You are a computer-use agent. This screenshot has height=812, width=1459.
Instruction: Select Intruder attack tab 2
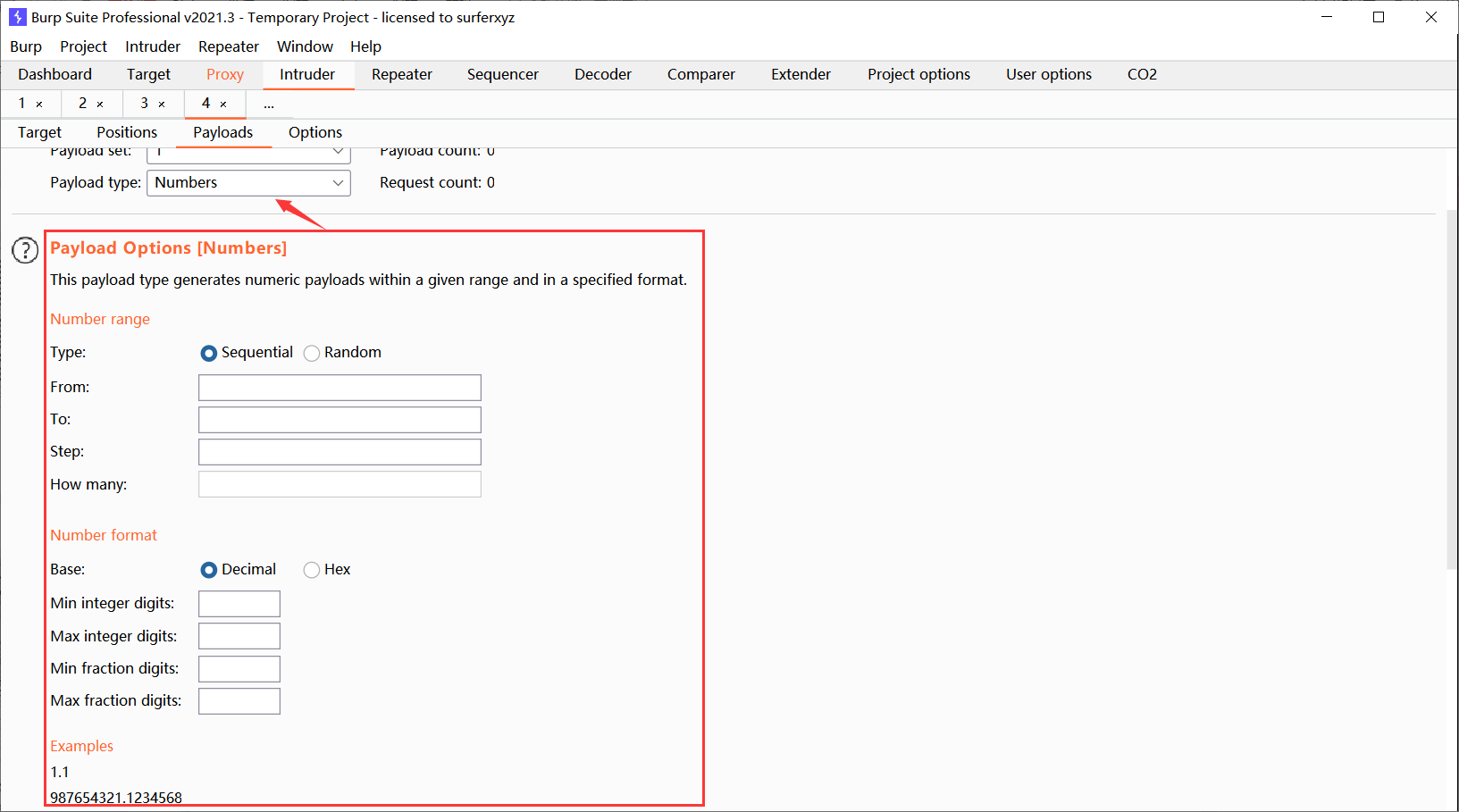(83, 104)
